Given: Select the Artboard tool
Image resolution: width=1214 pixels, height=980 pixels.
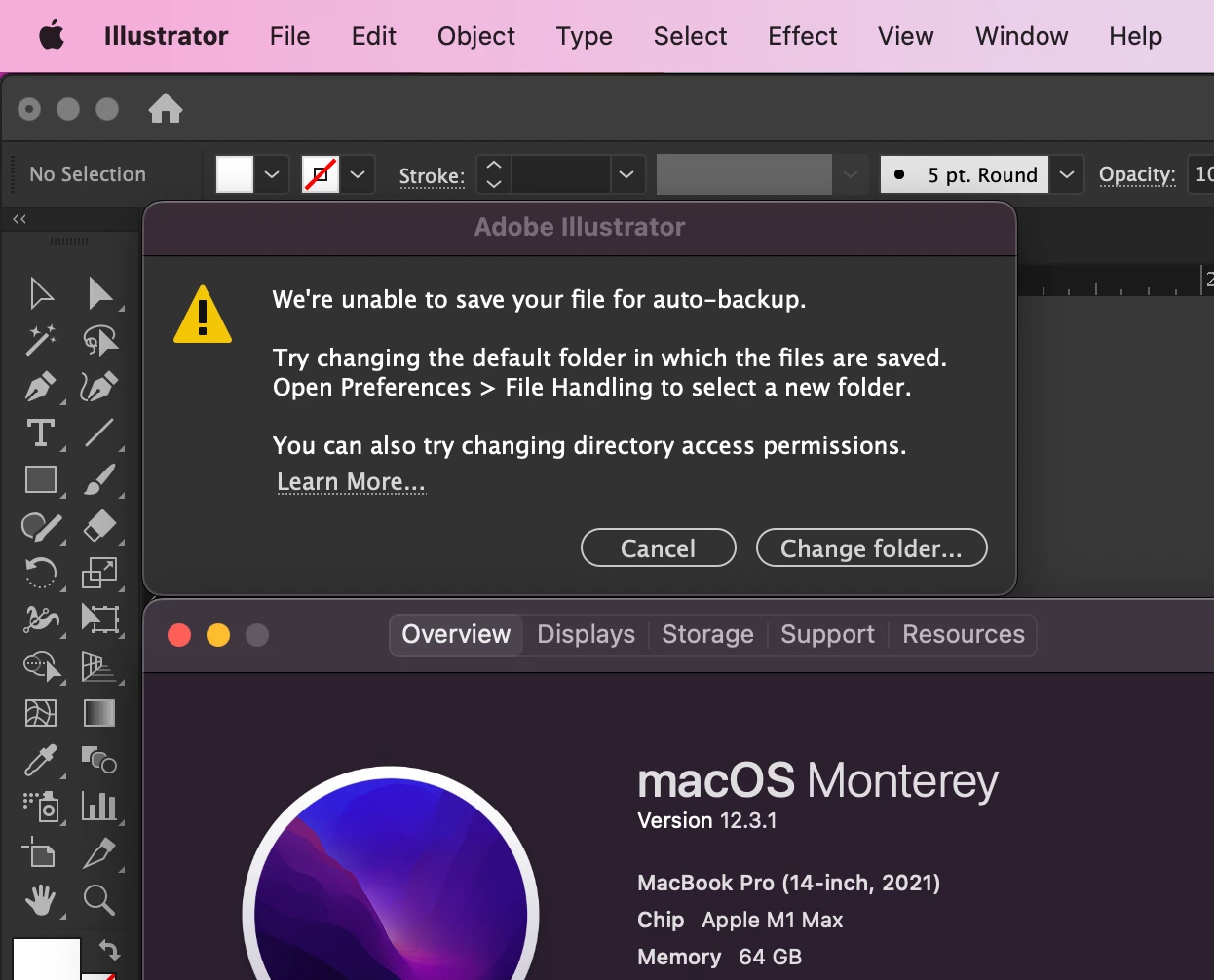Looking at the screenshot, I should tap(41, 853).
